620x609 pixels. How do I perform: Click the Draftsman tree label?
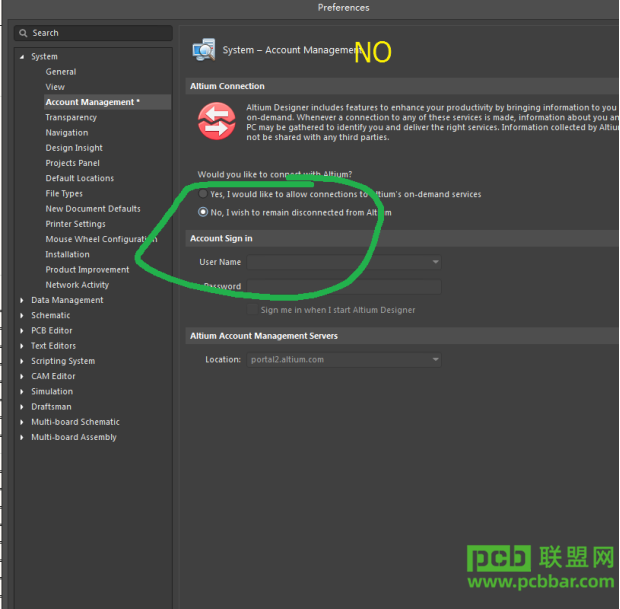point(51,407)
